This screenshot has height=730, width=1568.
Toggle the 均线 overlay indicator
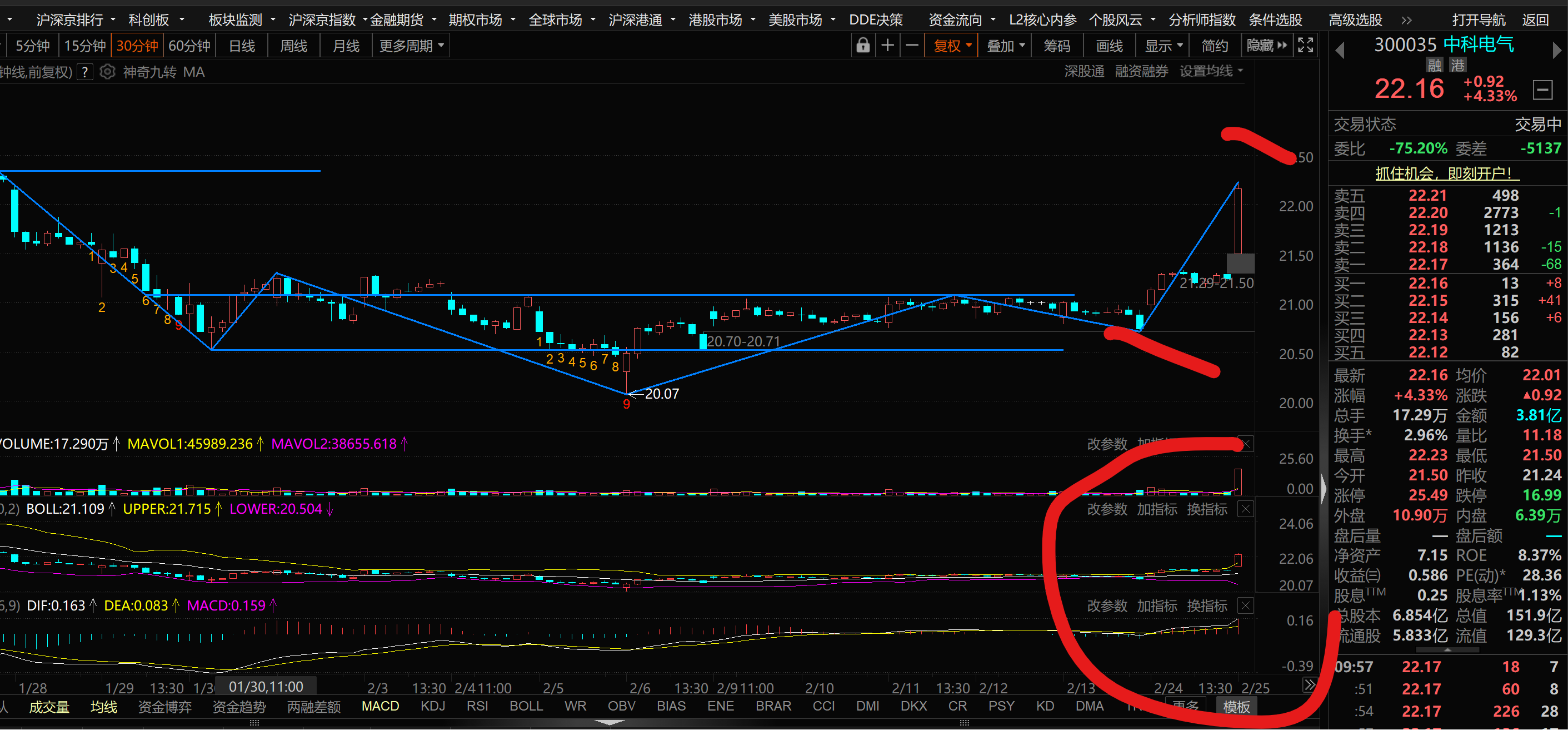[103, 707]
